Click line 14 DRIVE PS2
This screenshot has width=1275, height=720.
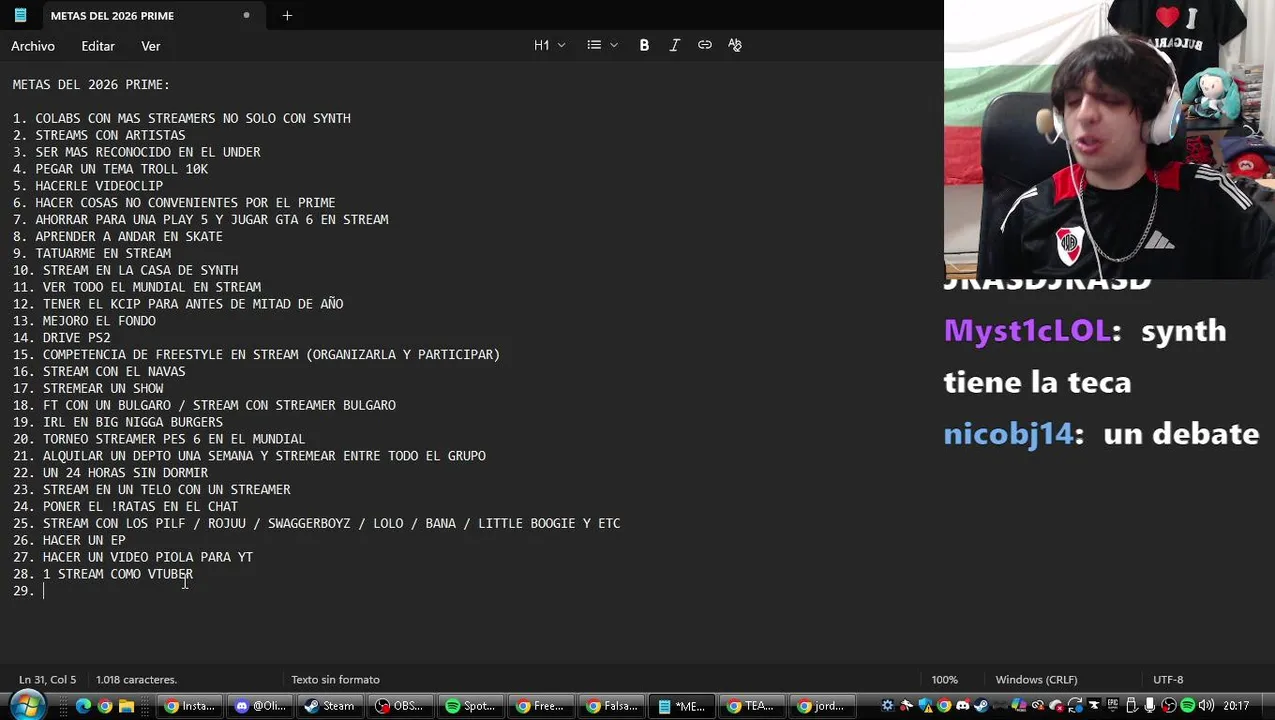pos(62,338)
